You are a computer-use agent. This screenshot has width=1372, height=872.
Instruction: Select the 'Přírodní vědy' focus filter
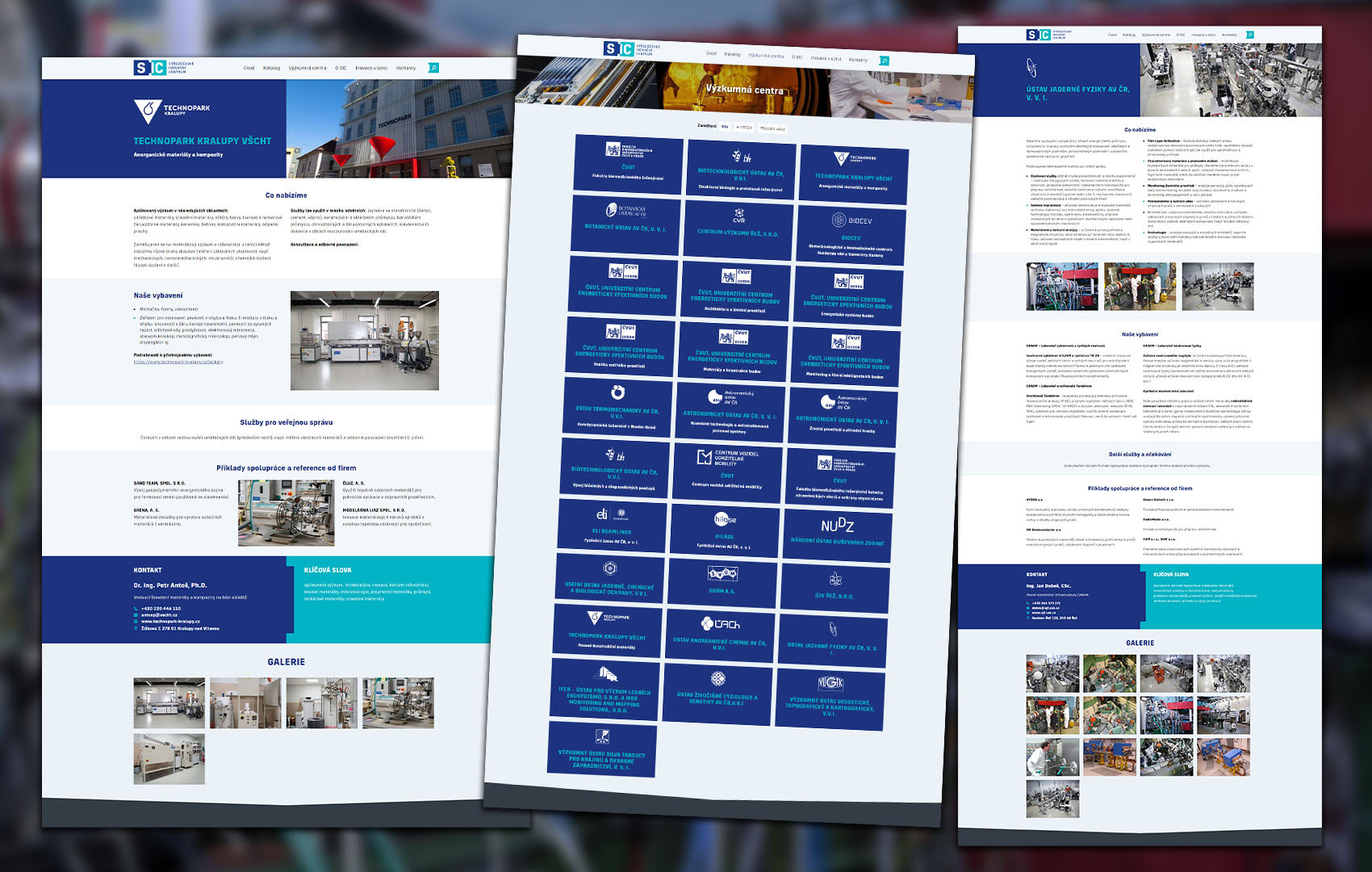(772, 128)
